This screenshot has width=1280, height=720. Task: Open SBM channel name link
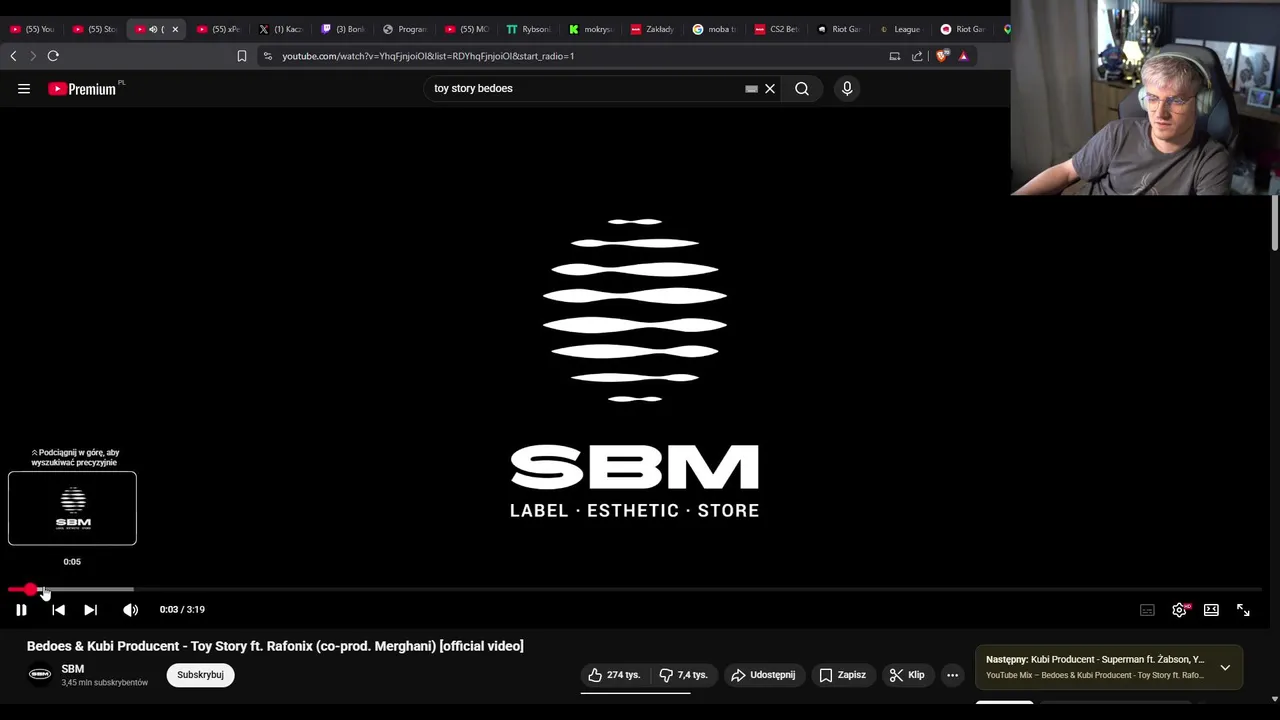[x=73, y=669]
